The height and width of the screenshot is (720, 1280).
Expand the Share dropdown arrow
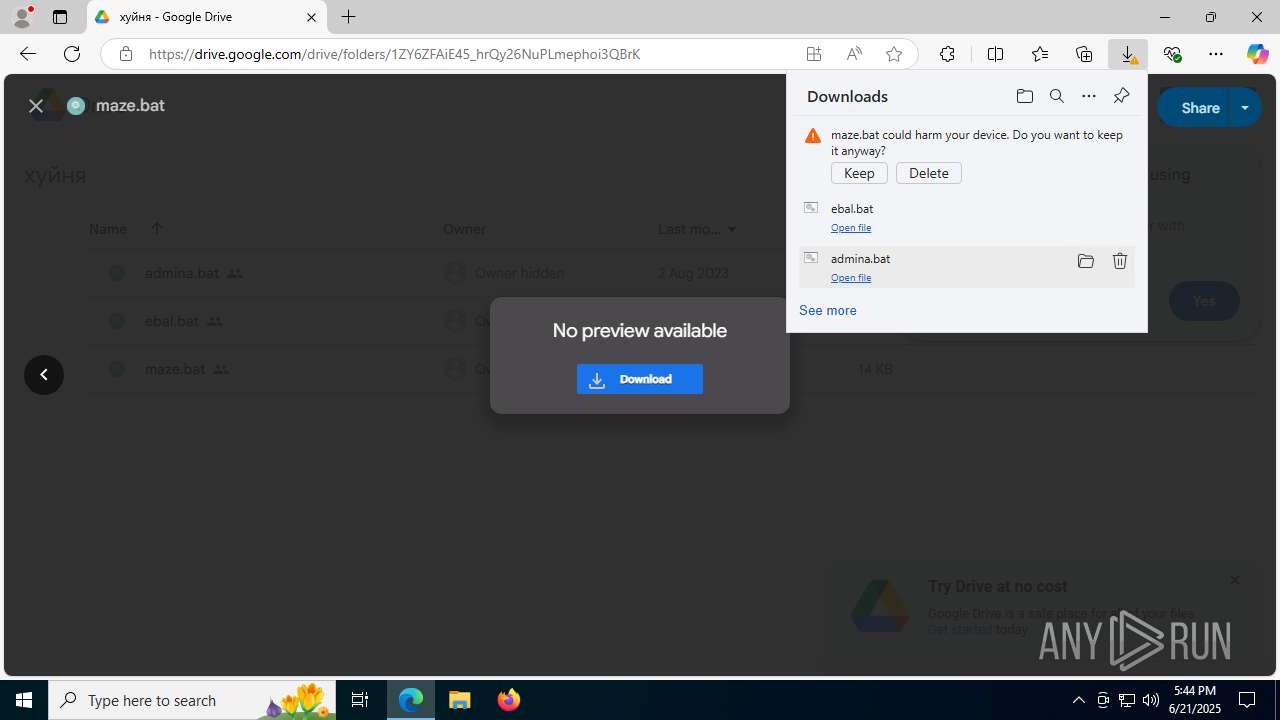point(1245,107)
